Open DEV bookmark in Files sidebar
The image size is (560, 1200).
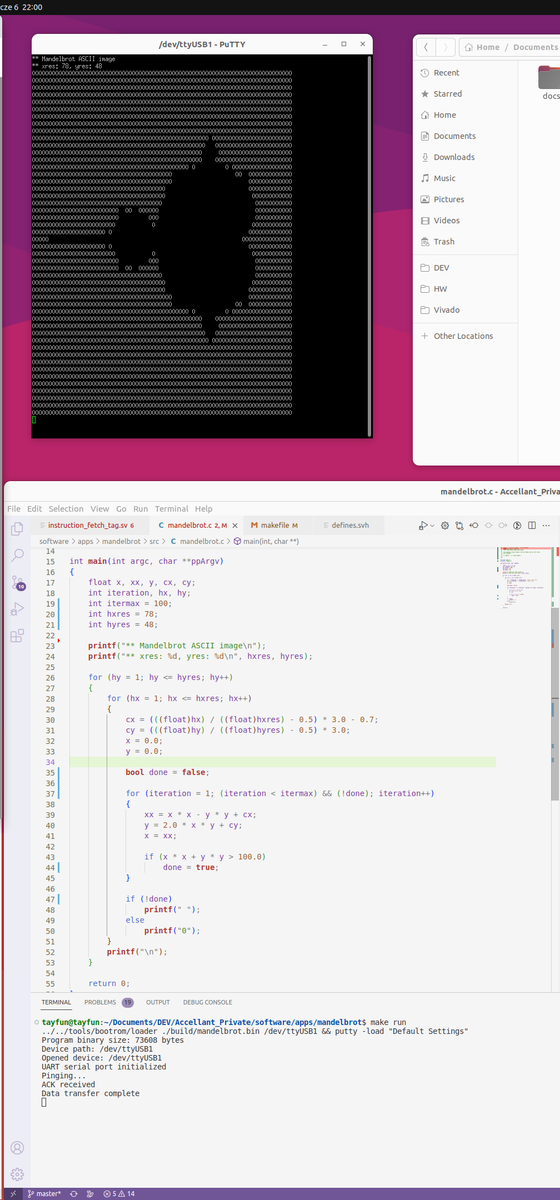tap(466, 268)
